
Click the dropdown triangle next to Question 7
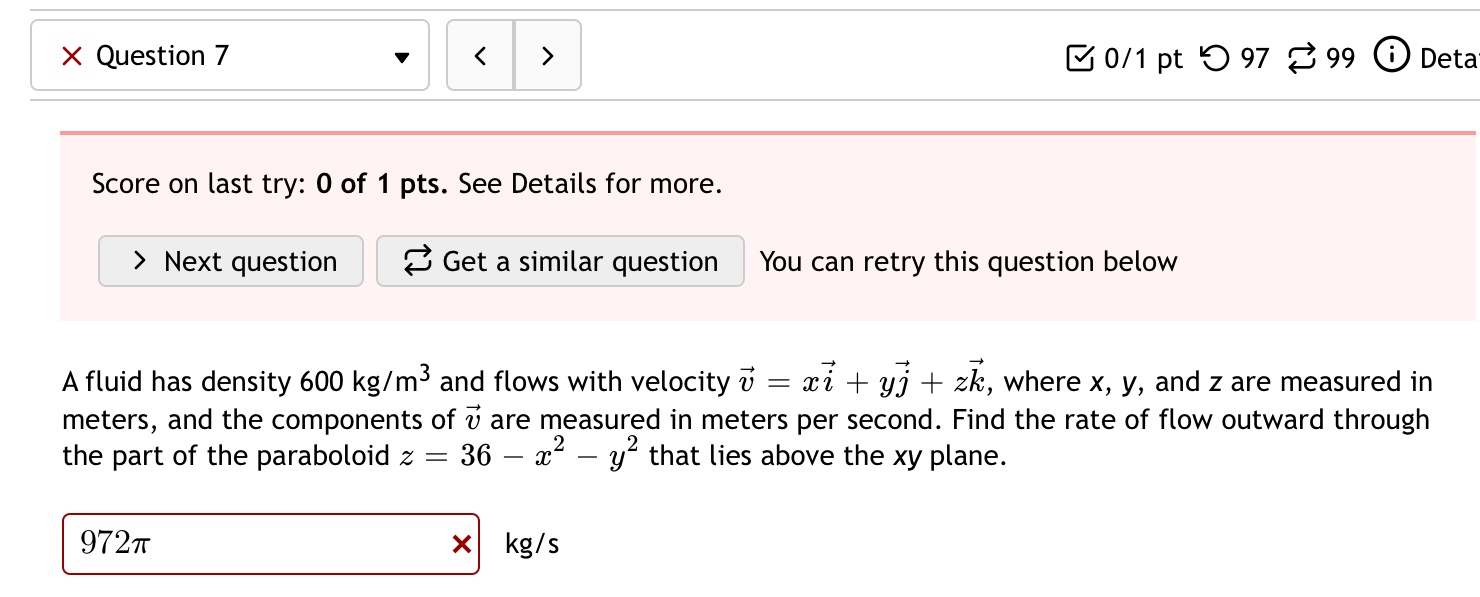400,57
